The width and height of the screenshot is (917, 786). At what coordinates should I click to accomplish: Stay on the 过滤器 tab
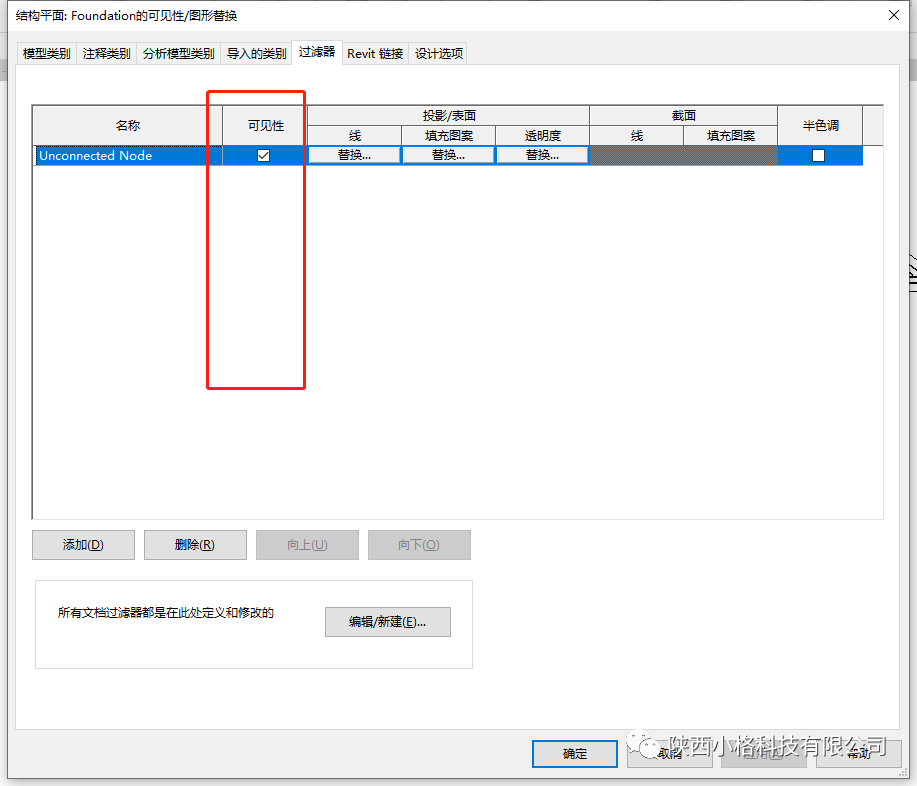tap(317, 53)
